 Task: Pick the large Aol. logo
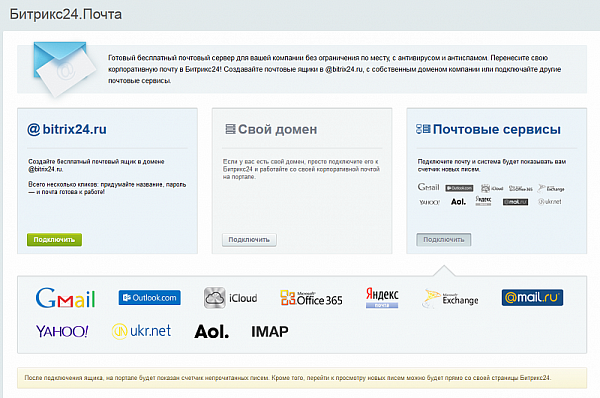(x=212, y=331)
